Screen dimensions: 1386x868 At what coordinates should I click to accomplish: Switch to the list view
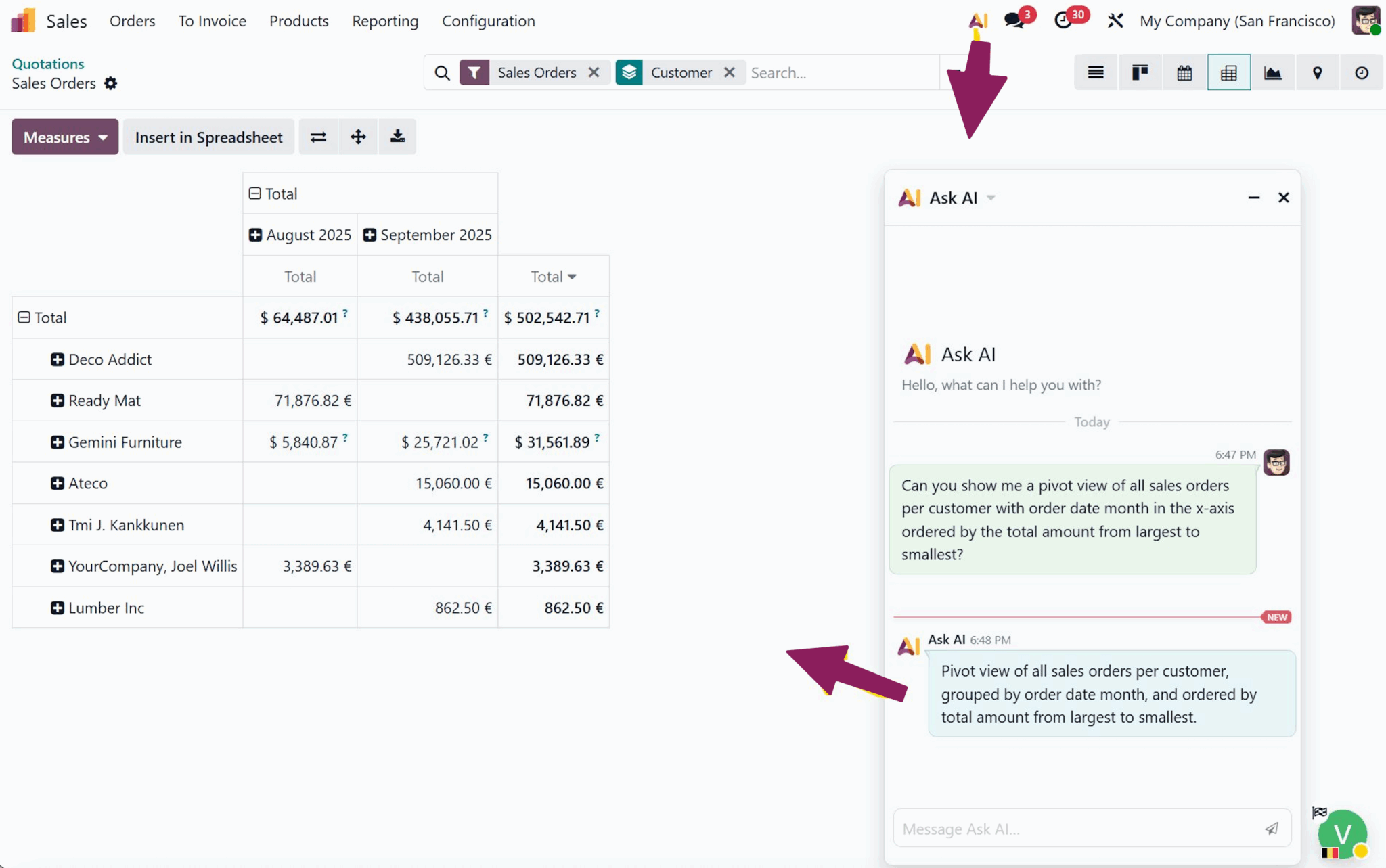point(1096,72)
